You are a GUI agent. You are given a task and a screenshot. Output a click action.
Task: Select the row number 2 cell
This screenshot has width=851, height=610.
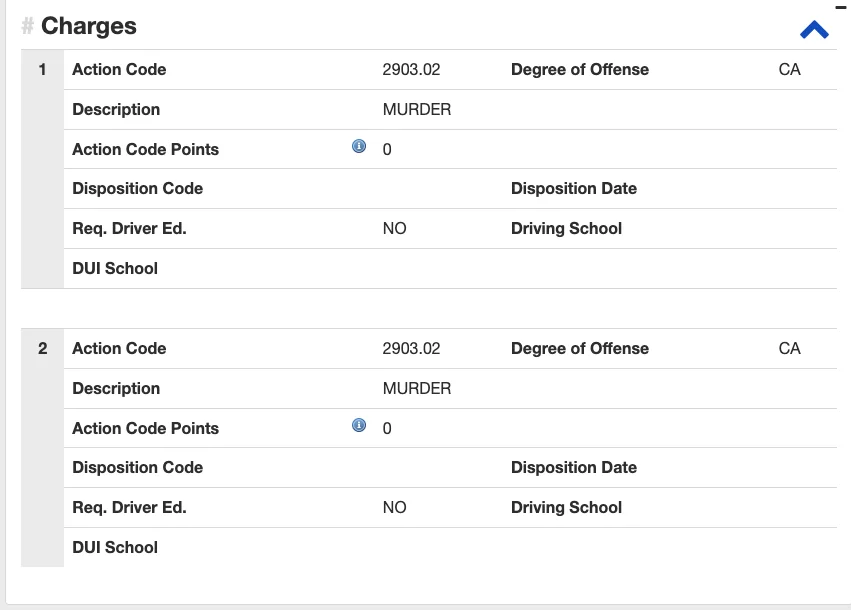coord(42,349)
